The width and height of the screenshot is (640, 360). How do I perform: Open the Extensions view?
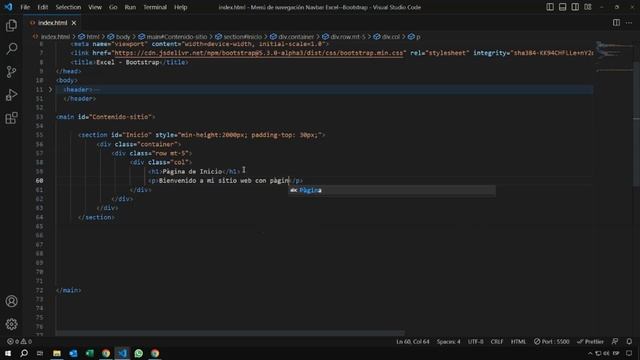coord(11,118)
